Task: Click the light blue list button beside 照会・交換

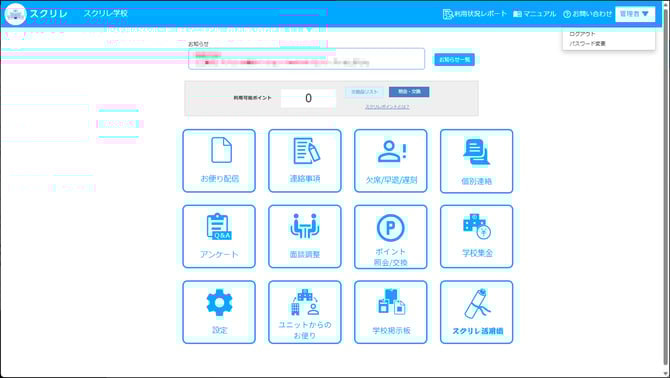Action: point(364,92)
